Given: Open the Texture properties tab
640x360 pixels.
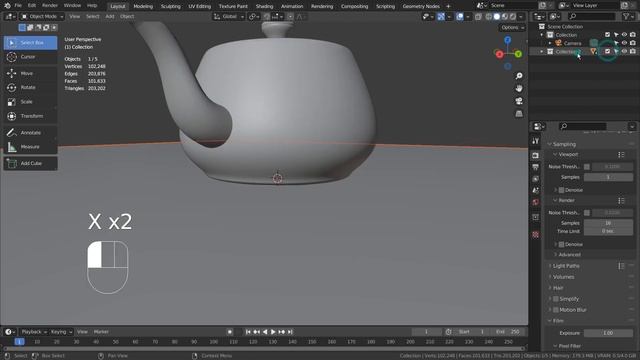Looking at the screenshot, I should click(536, 235).
